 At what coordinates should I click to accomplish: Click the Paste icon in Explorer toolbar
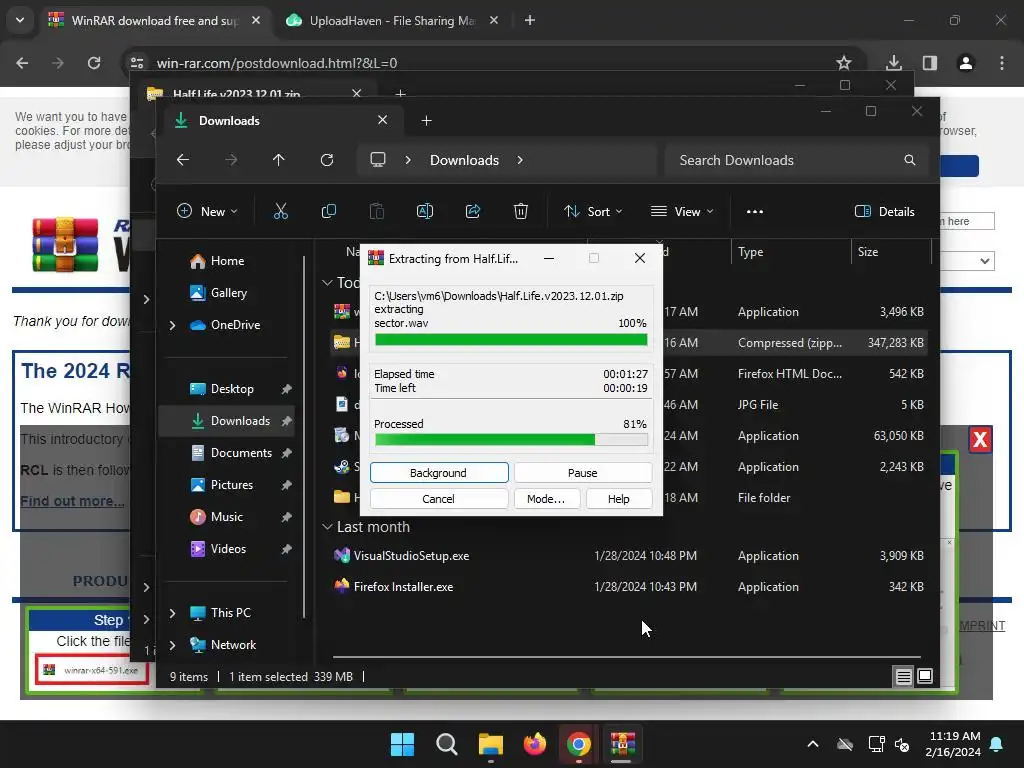[x=377, y=211]
